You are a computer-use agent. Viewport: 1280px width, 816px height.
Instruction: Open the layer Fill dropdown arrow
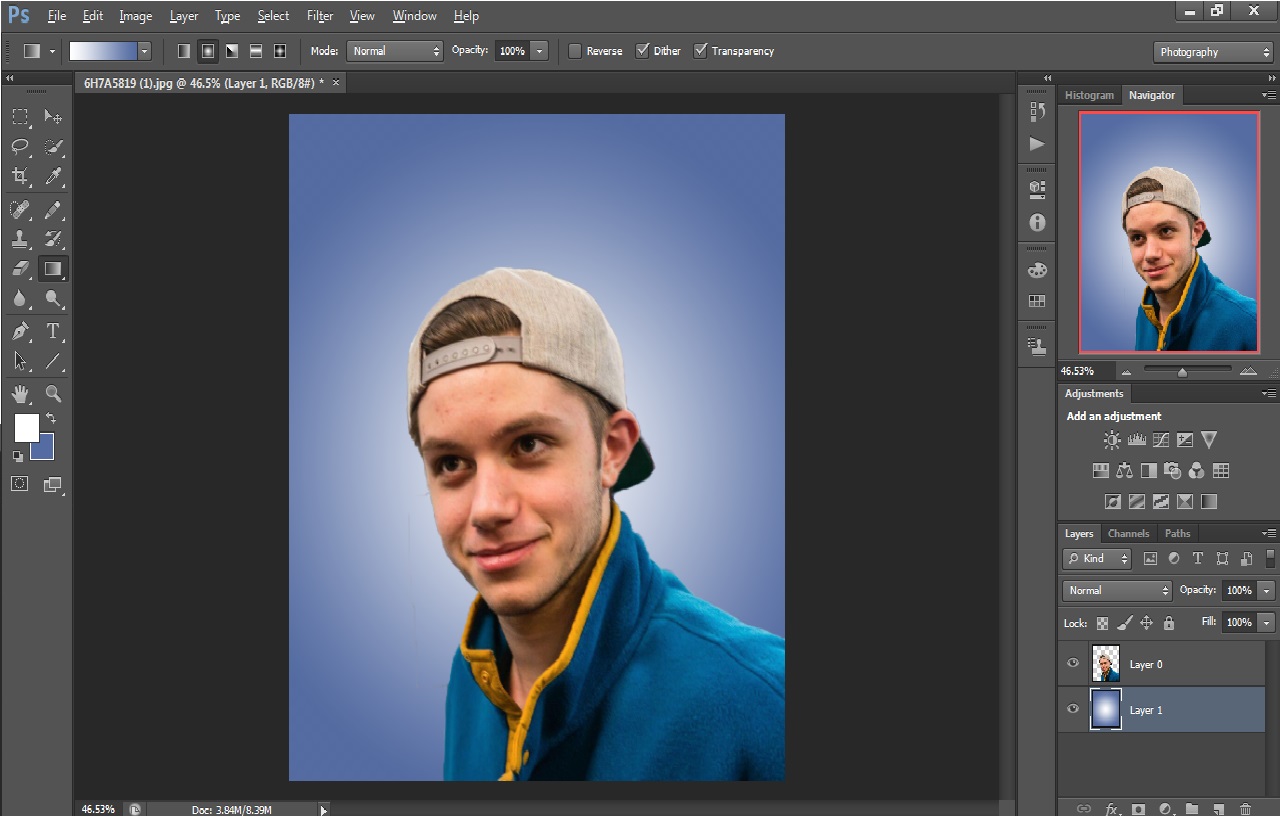1267,622
